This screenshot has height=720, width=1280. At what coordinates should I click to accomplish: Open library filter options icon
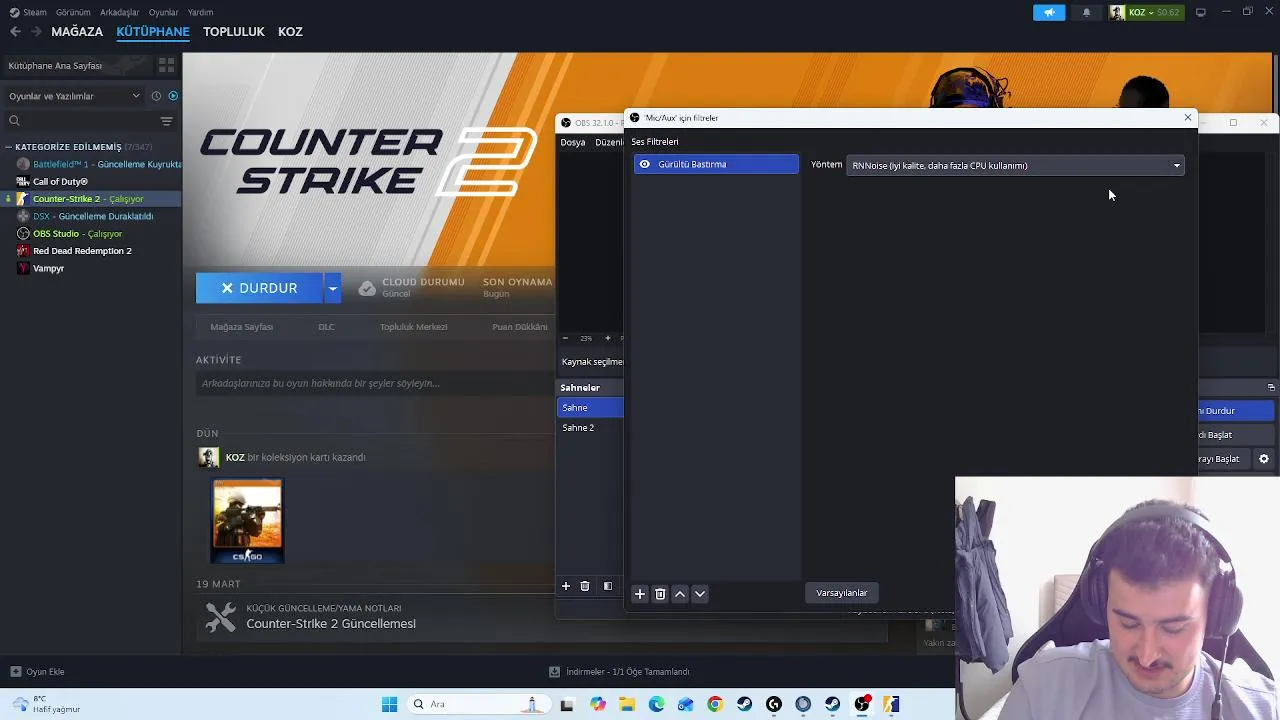[166, 121]
